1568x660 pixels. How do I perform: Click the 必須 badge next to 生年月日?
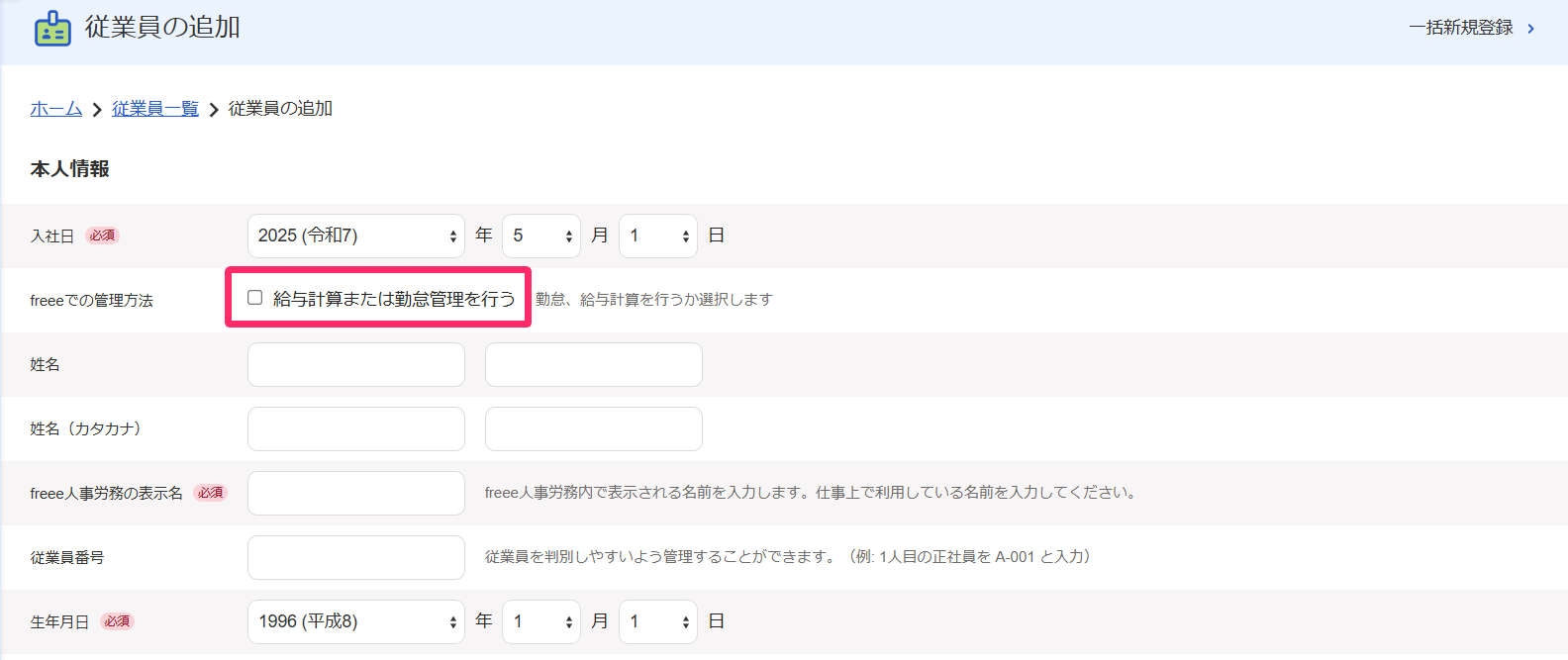tap(118, 621)
